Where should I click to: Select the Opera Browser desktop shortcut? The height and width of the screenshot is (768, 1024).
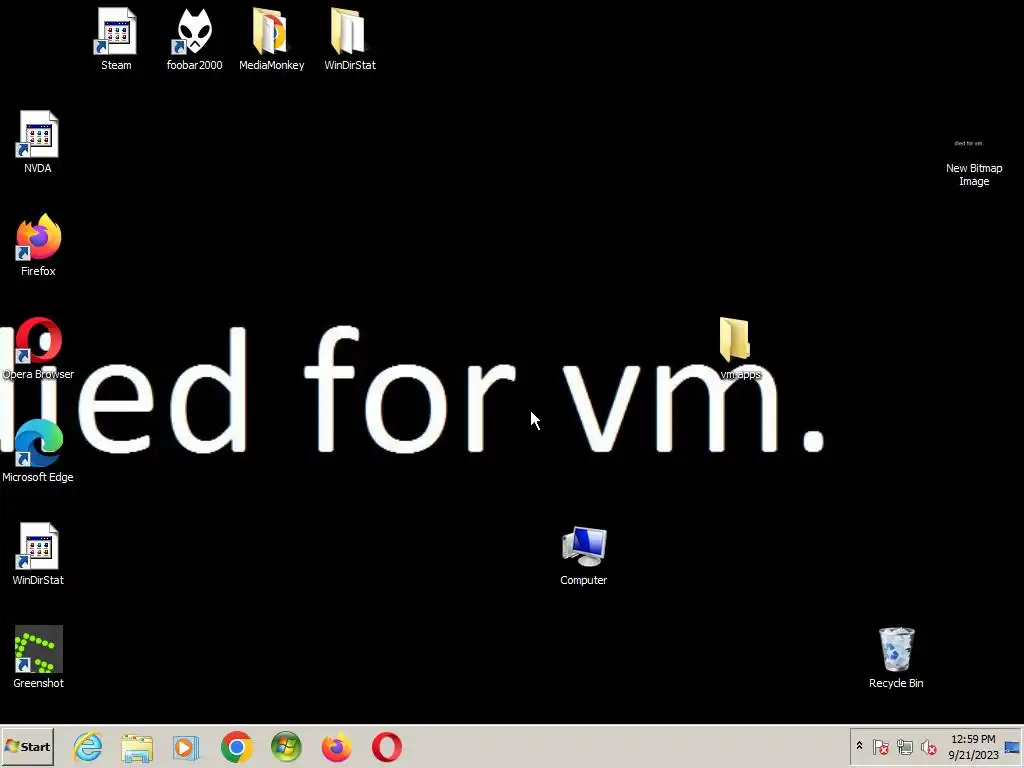(x=38, y=348)
